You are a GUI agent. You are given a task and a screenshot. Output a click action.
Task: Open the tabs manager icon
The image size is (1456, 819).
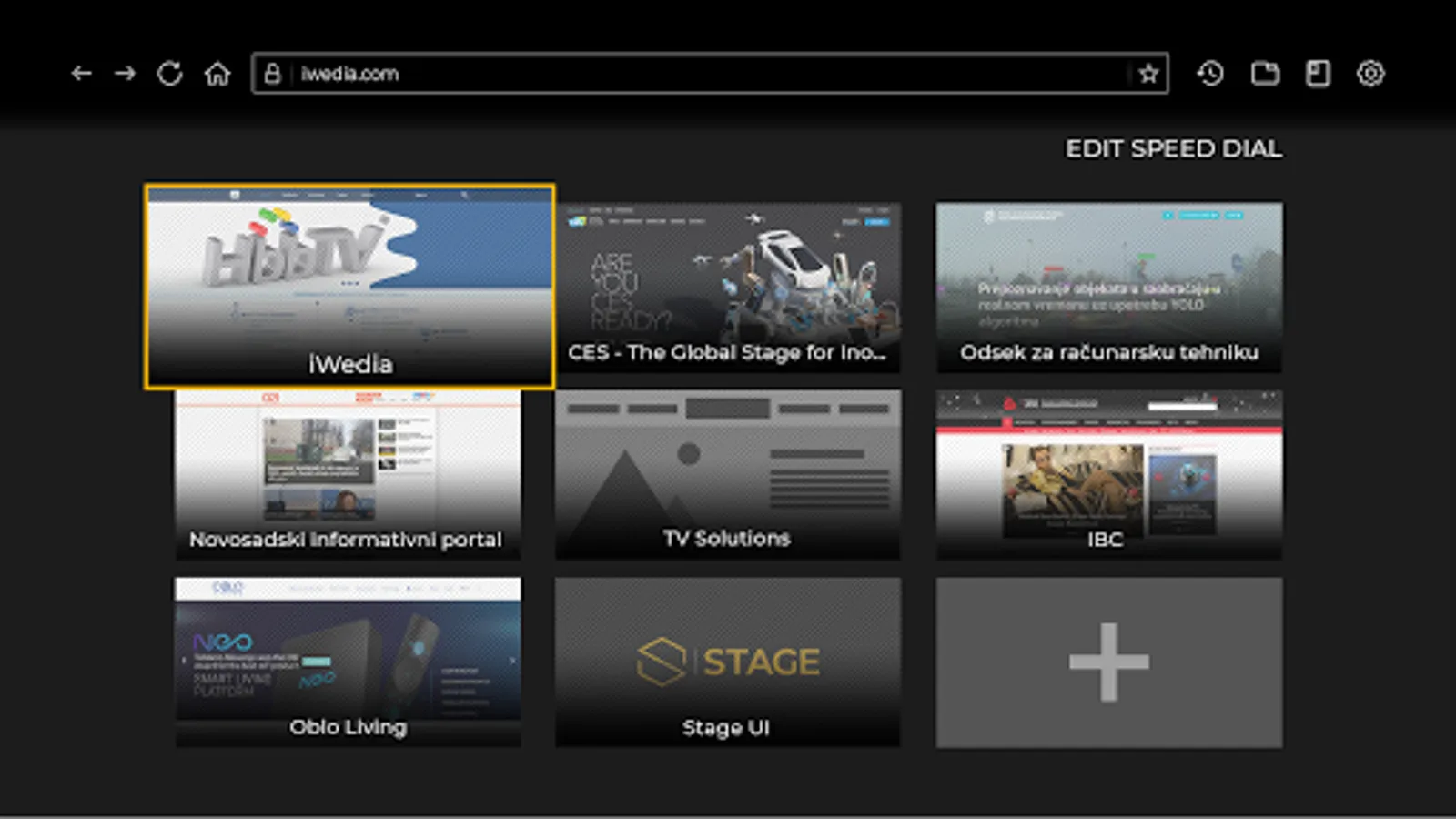1264,74
